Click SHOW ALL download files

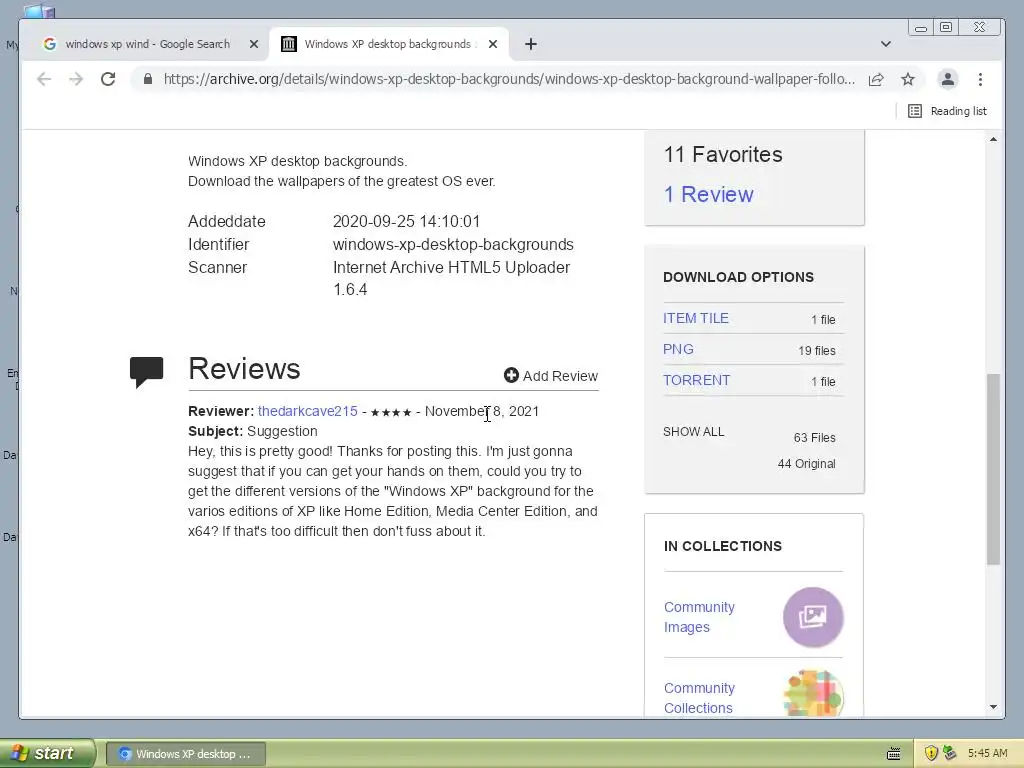[694, 432]
